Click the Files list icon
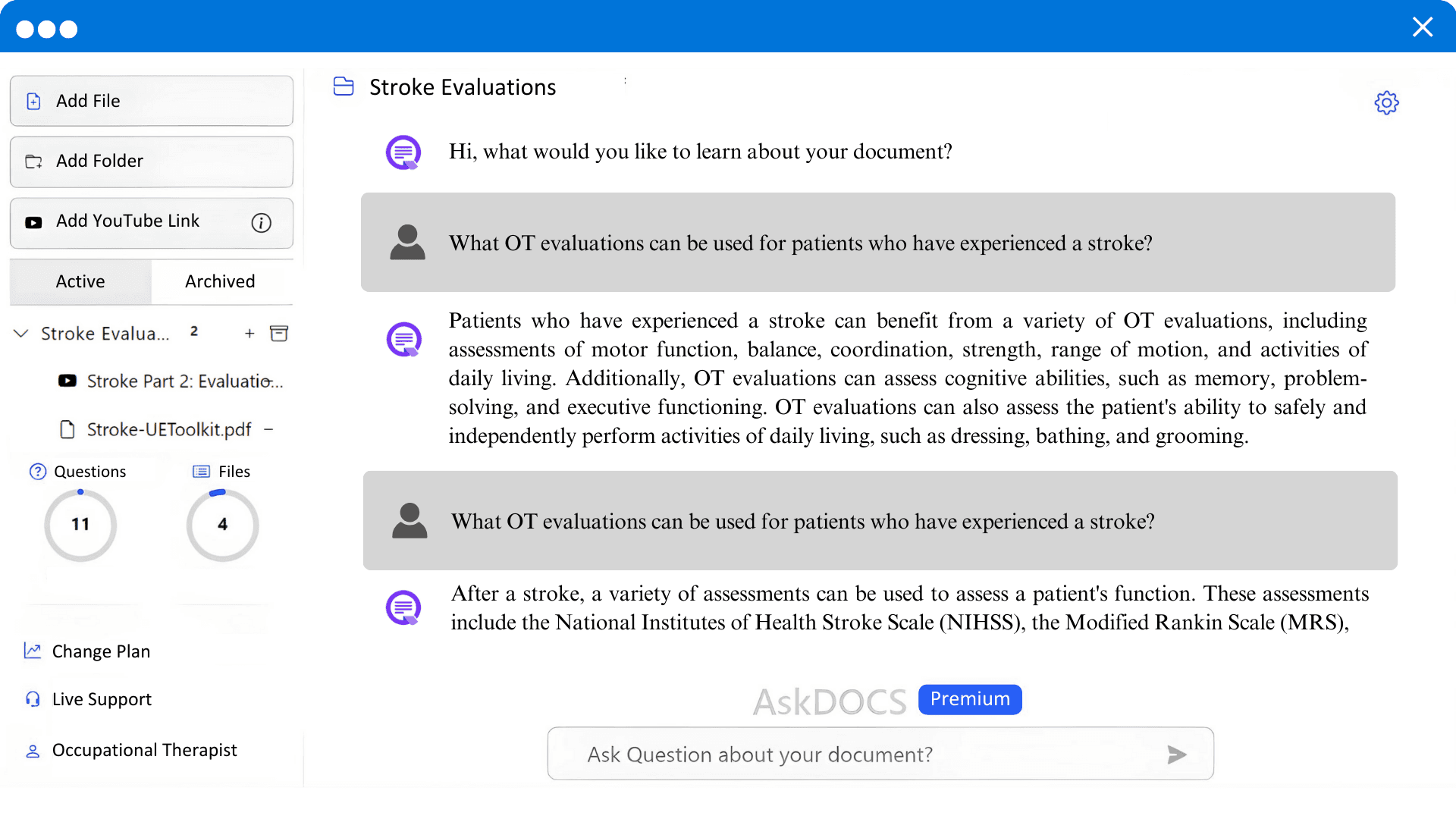This screenshot has width=1456, height=819. pos(200,471)
